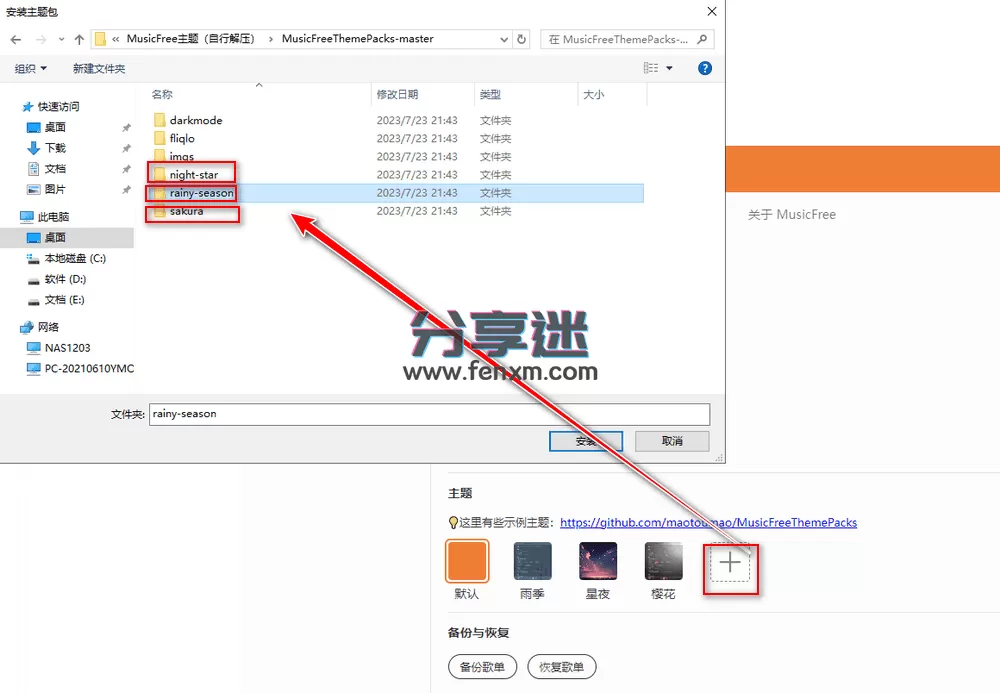
Task: Select the 雨季 theme thumbnail
Action: pyautogui.click(x=532, y=562)
